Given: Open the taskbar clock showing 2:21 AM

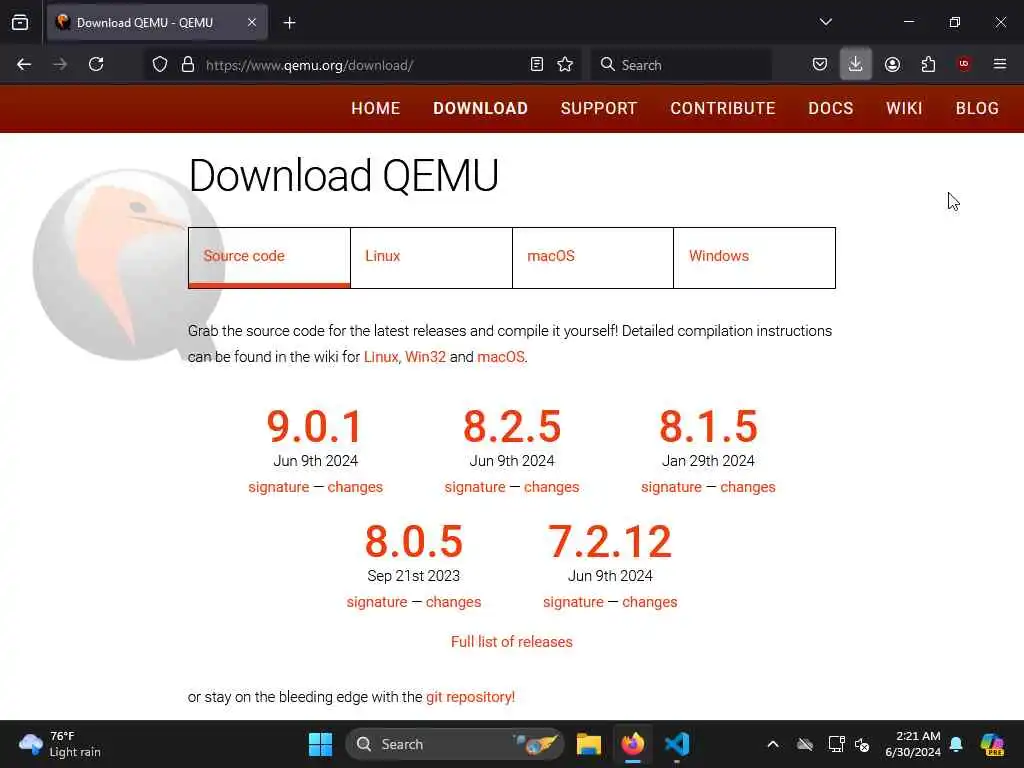Looking at the screenshot, I should pos(912,744).
